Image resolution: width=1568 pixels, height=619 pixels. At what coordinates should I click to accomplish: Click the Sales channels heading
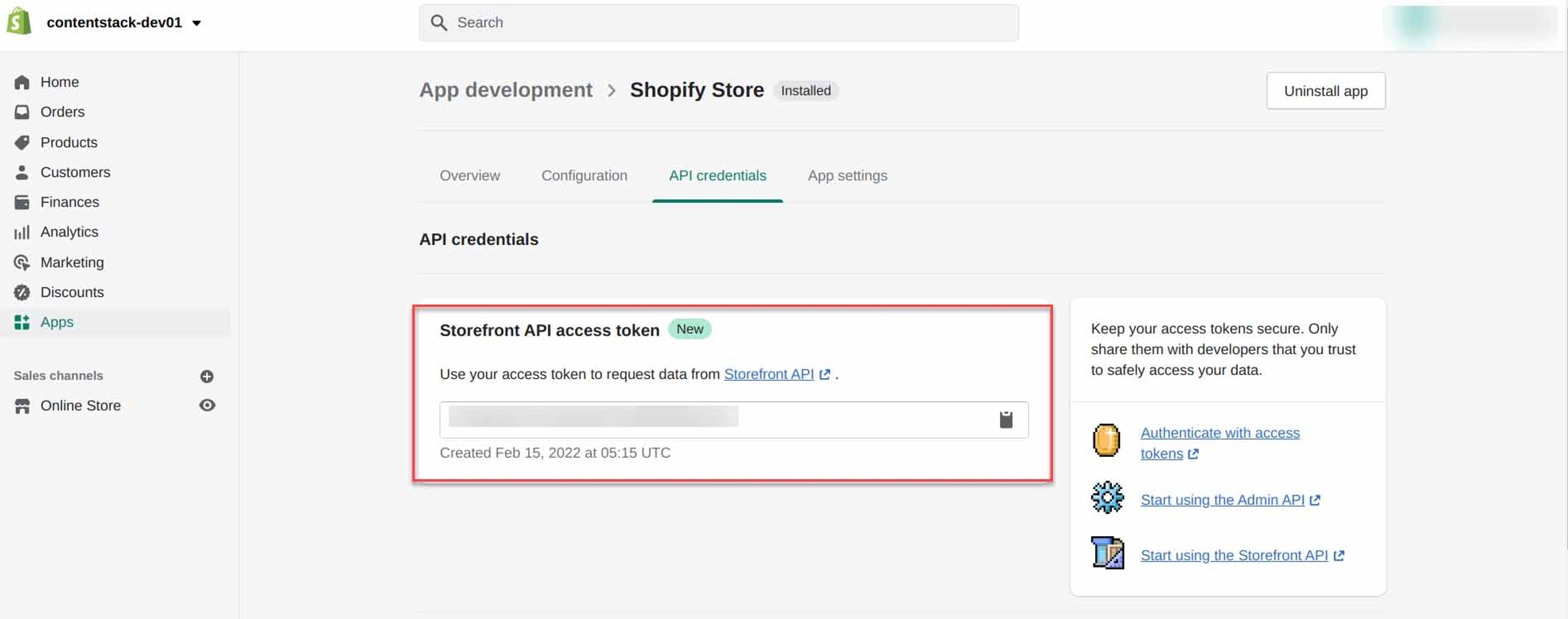58,376
